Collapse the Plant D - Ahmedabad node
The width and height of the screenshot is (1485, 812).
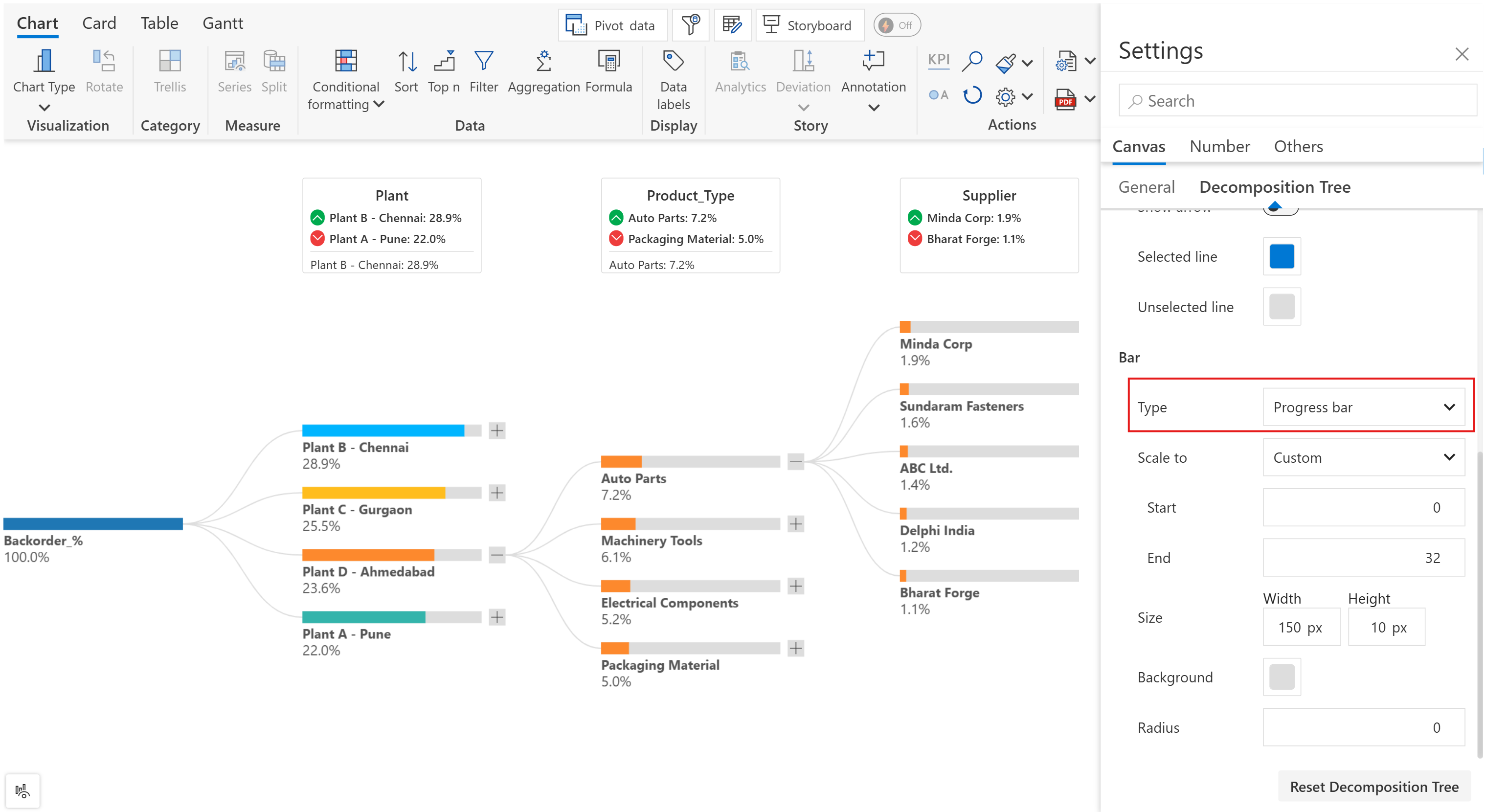(497, 555)
